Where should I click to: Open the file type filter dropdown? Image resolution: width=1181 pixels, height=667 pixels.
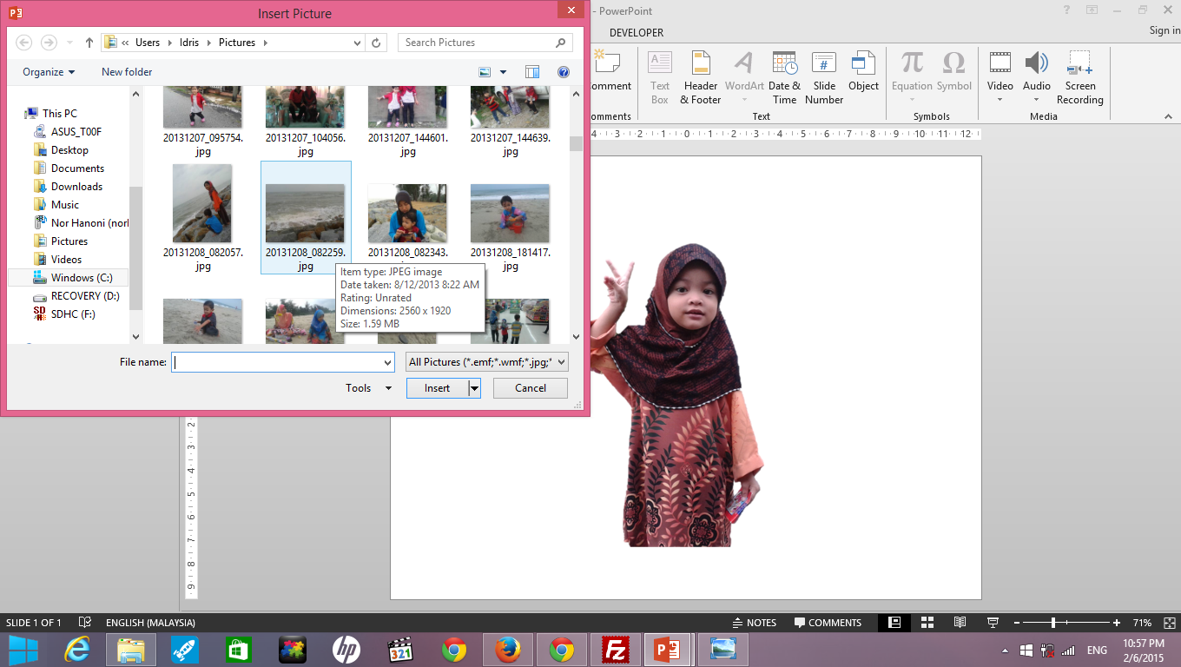487,362
